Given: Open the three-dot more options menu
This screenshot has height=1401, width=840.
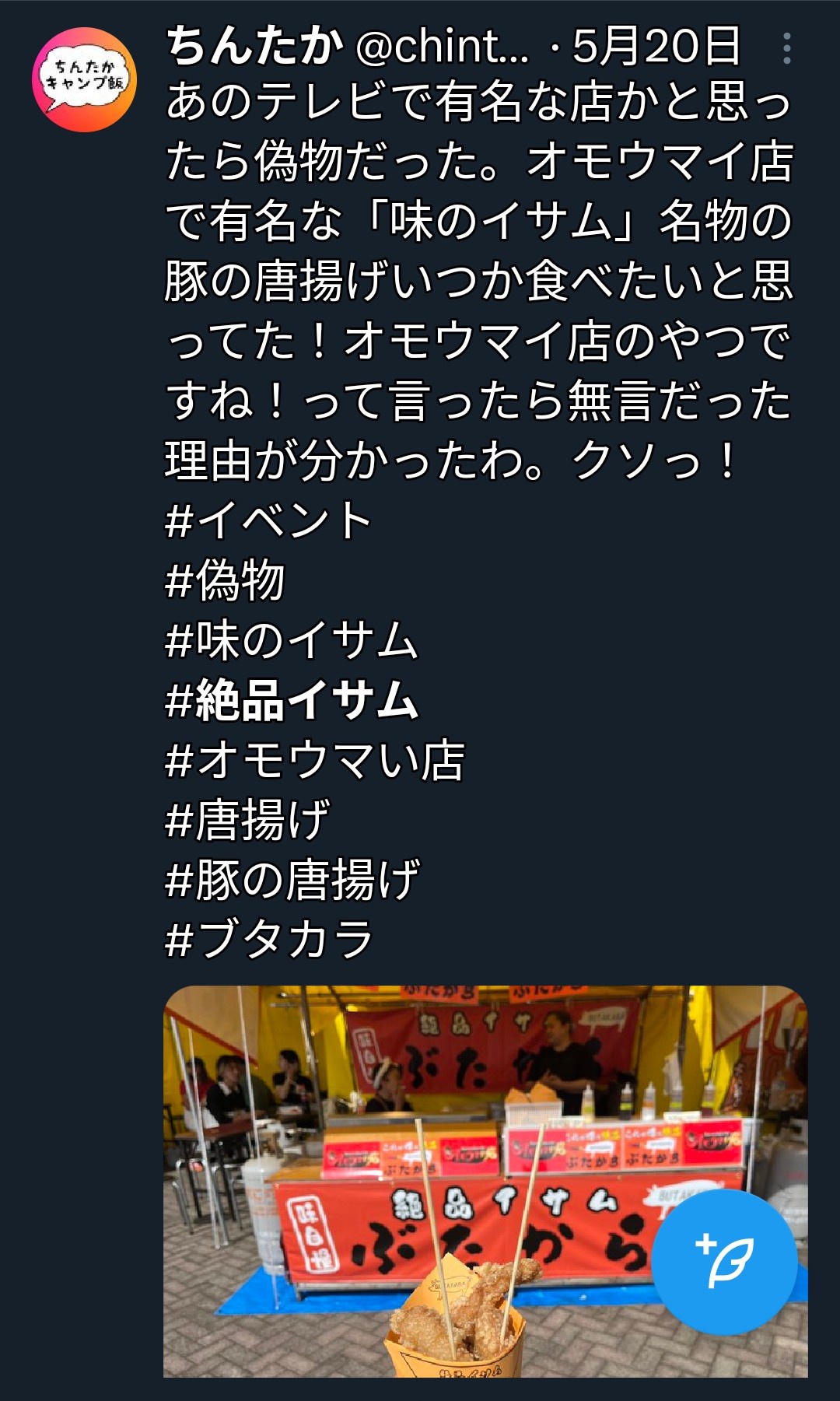Looking at the screenshot, I should (x=787, y=48).
